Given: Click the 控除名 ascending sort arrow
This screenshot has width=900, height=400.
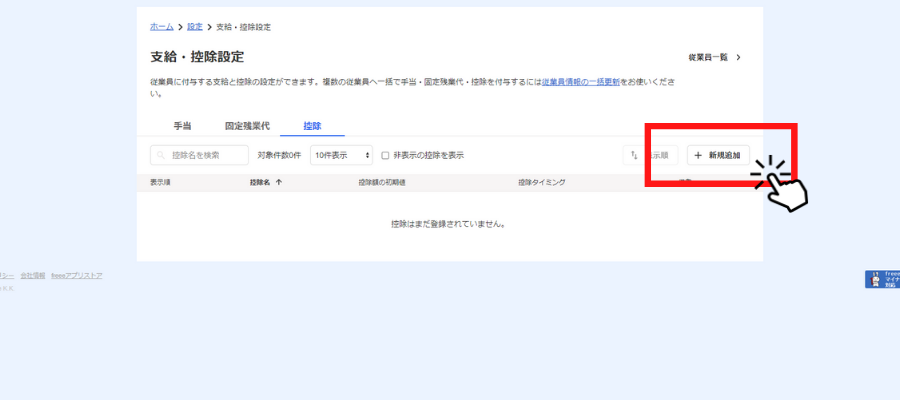Looking at the screenshot, I should tap(279, 183).
